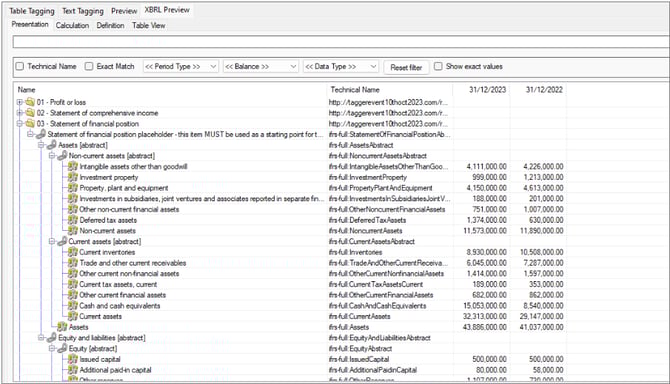The image size is (670, 384).
Task: Collapse the 03 - Statement of financial position node
Action: coord(20,123)
